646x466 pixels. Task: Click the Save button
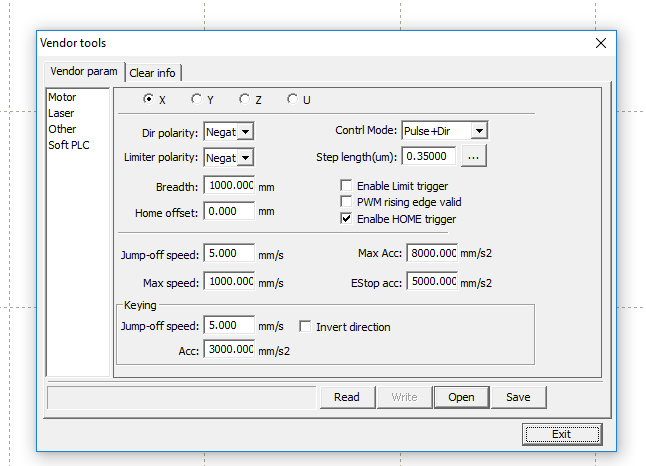pos(518,397)
